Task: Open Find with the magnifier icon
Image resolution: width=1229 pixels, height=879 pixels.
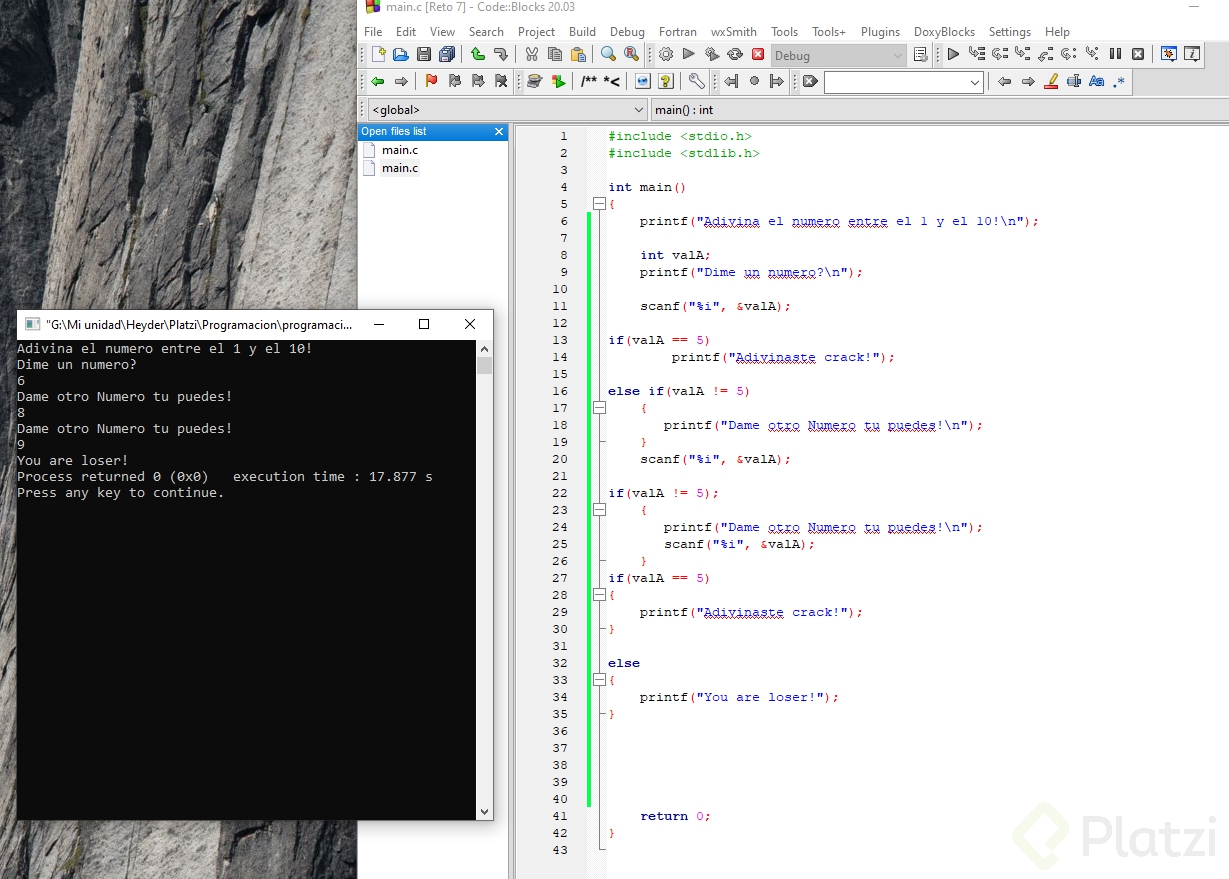Action: 608,54
